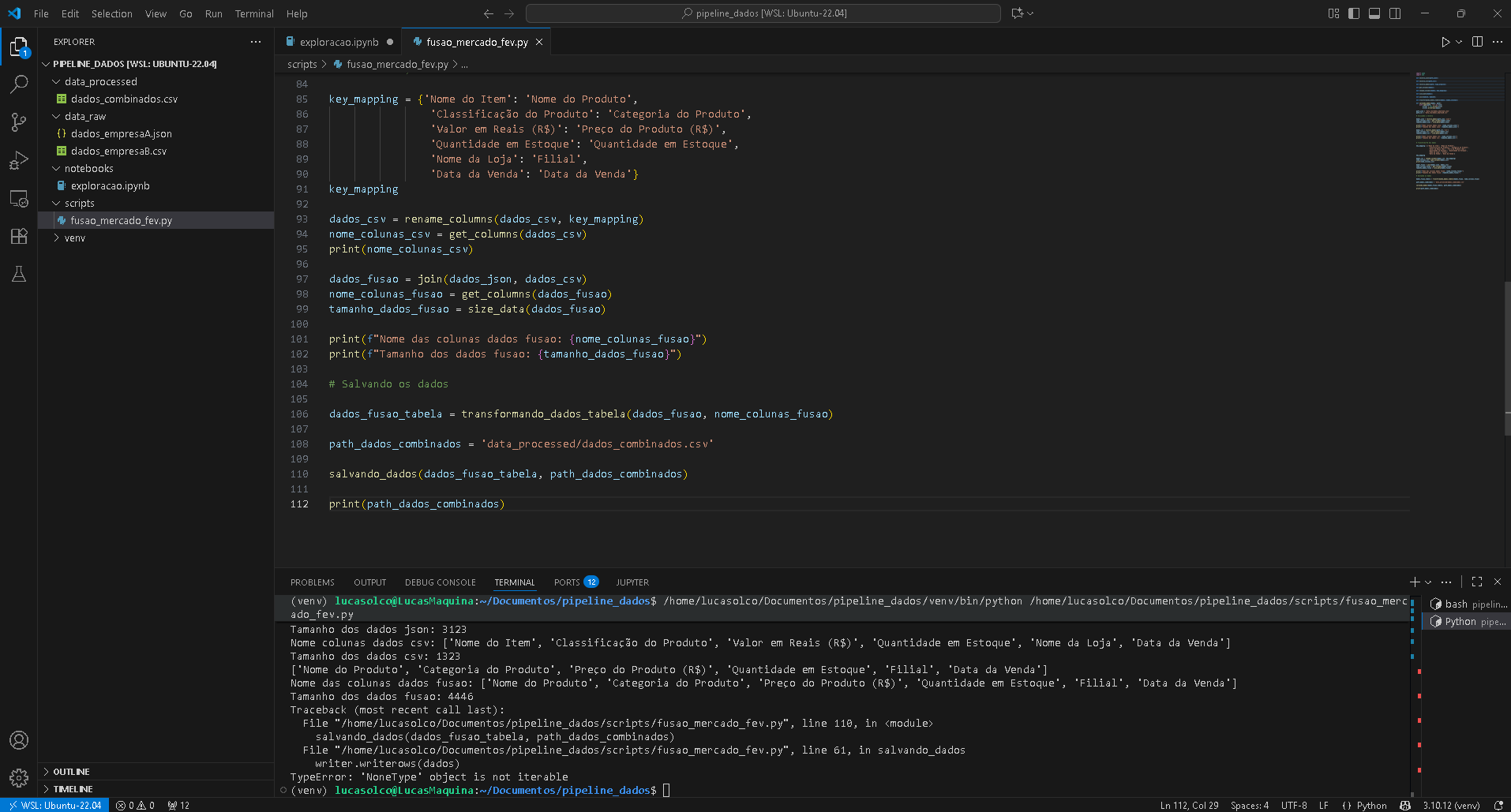Open the terminal launch profile dropdown
Viewport: 1511px width, 812px height.
pyautogui.click(x=1428, y=582)
